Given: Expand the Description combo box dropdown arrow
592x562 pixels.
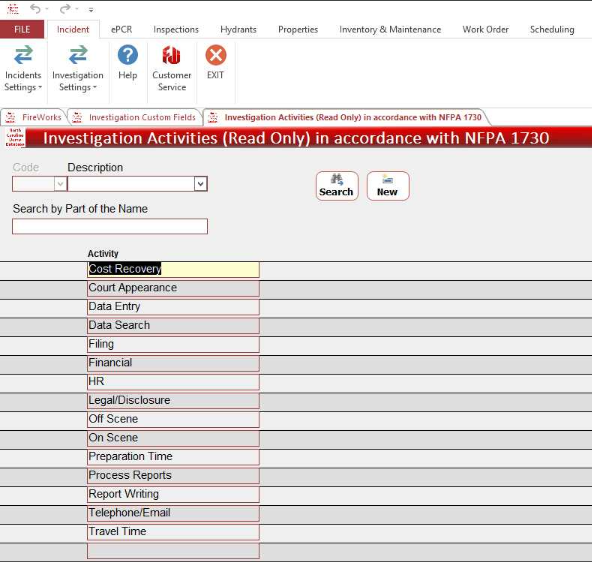Looking at the screenshot, I should 200,184.
